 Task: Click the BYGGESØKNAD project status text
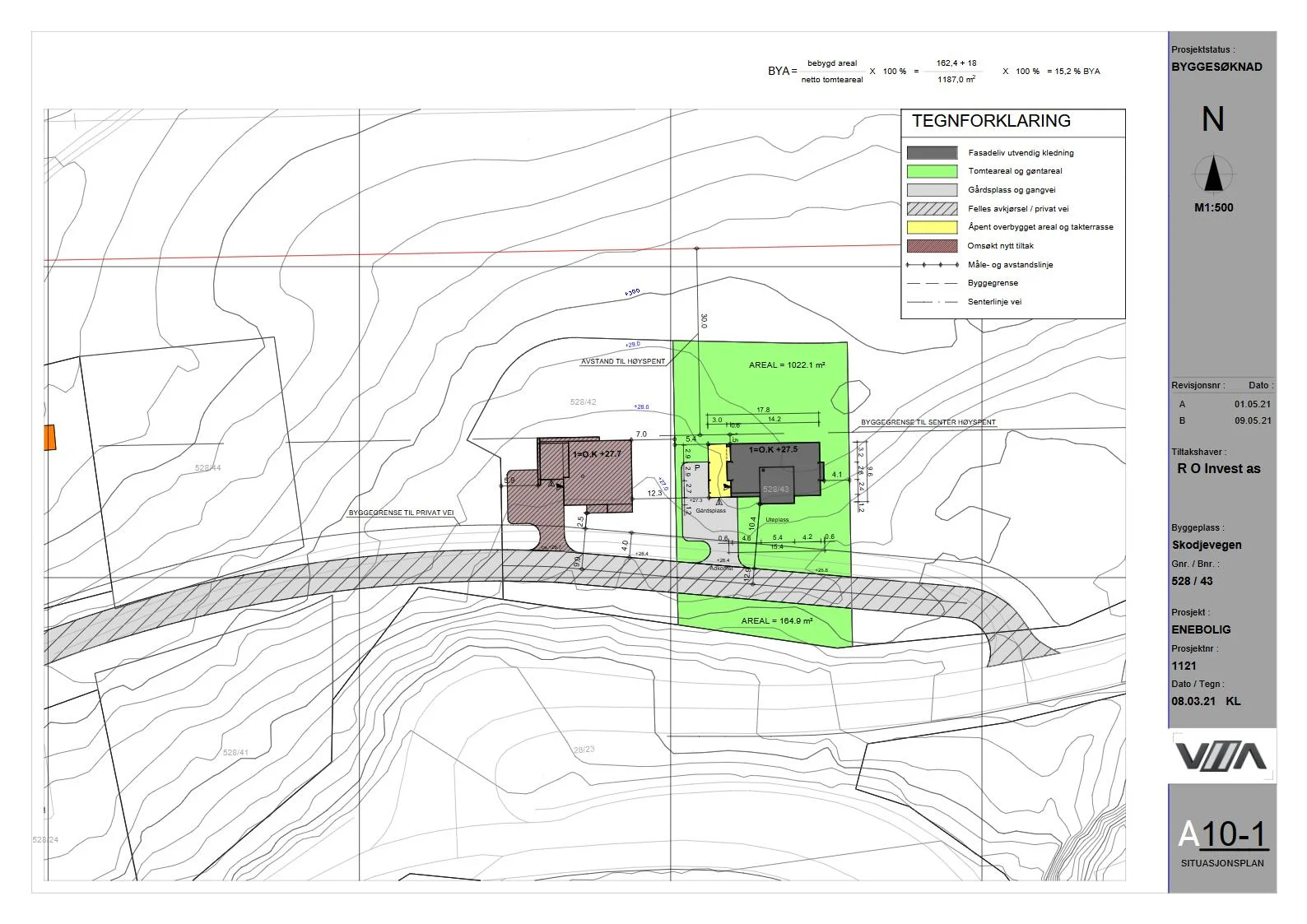(x=1216, y=67)
